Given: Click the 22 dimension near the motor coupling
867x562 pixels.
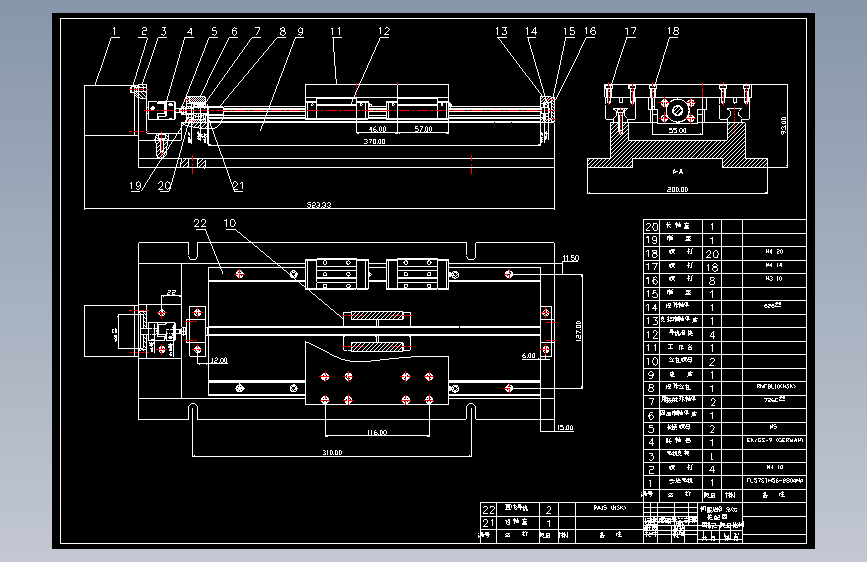Looking at the screenshot, I should tap(171, 292).
